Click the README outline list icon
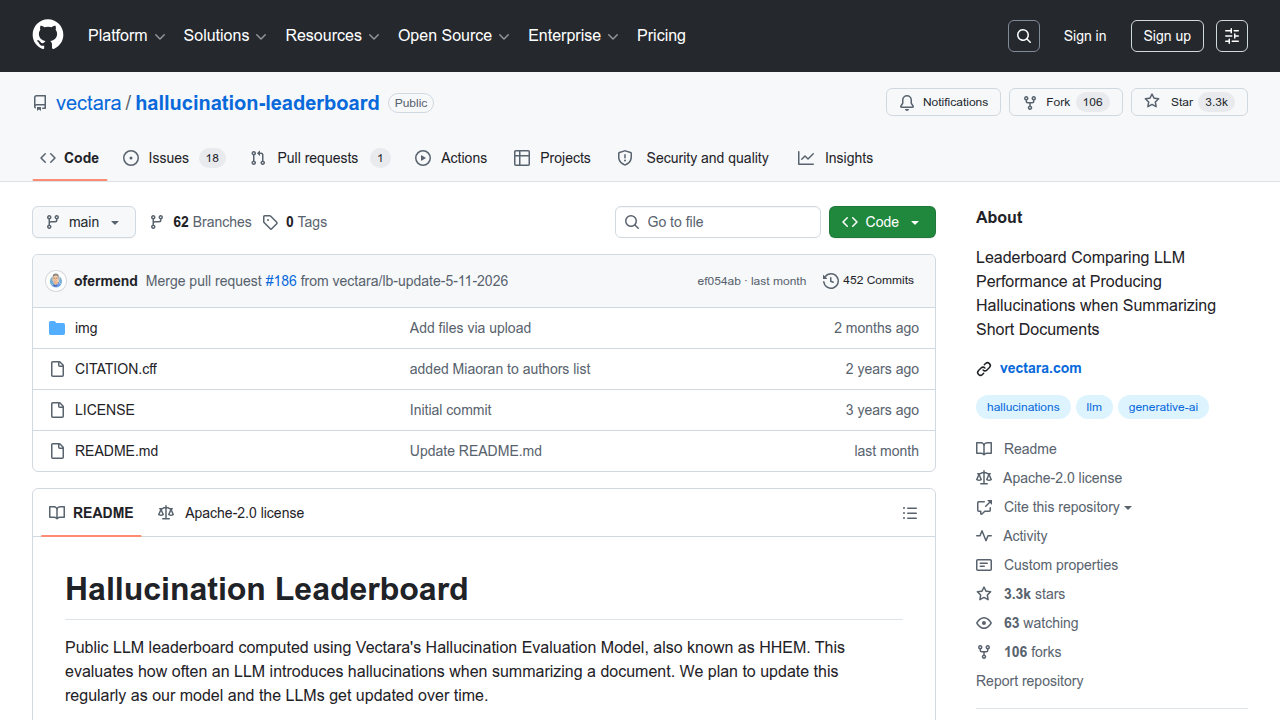The image size is (1280, 720). (x=910, y=513)
